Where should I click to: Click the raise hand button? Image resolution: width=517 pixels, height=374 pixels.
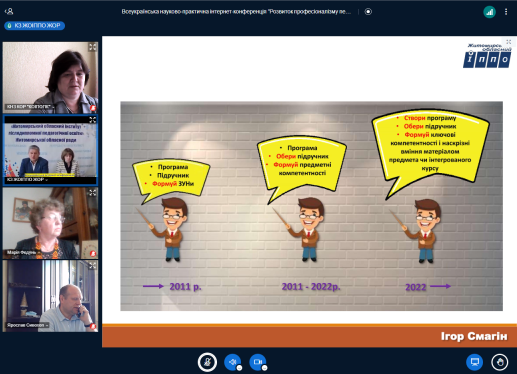tap(500, 362)
